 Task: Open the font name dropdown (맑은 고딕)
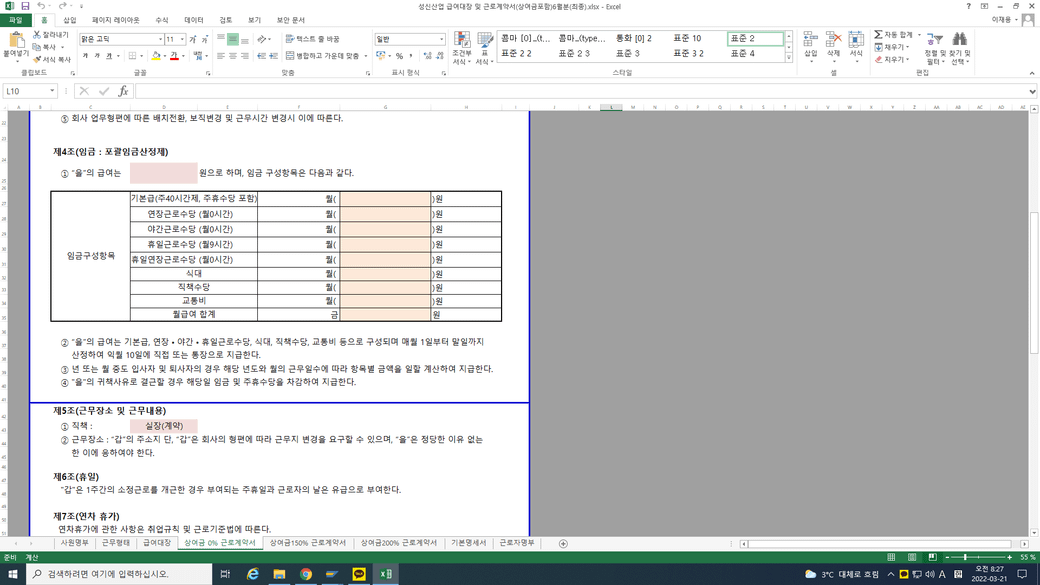click(159, 39)
